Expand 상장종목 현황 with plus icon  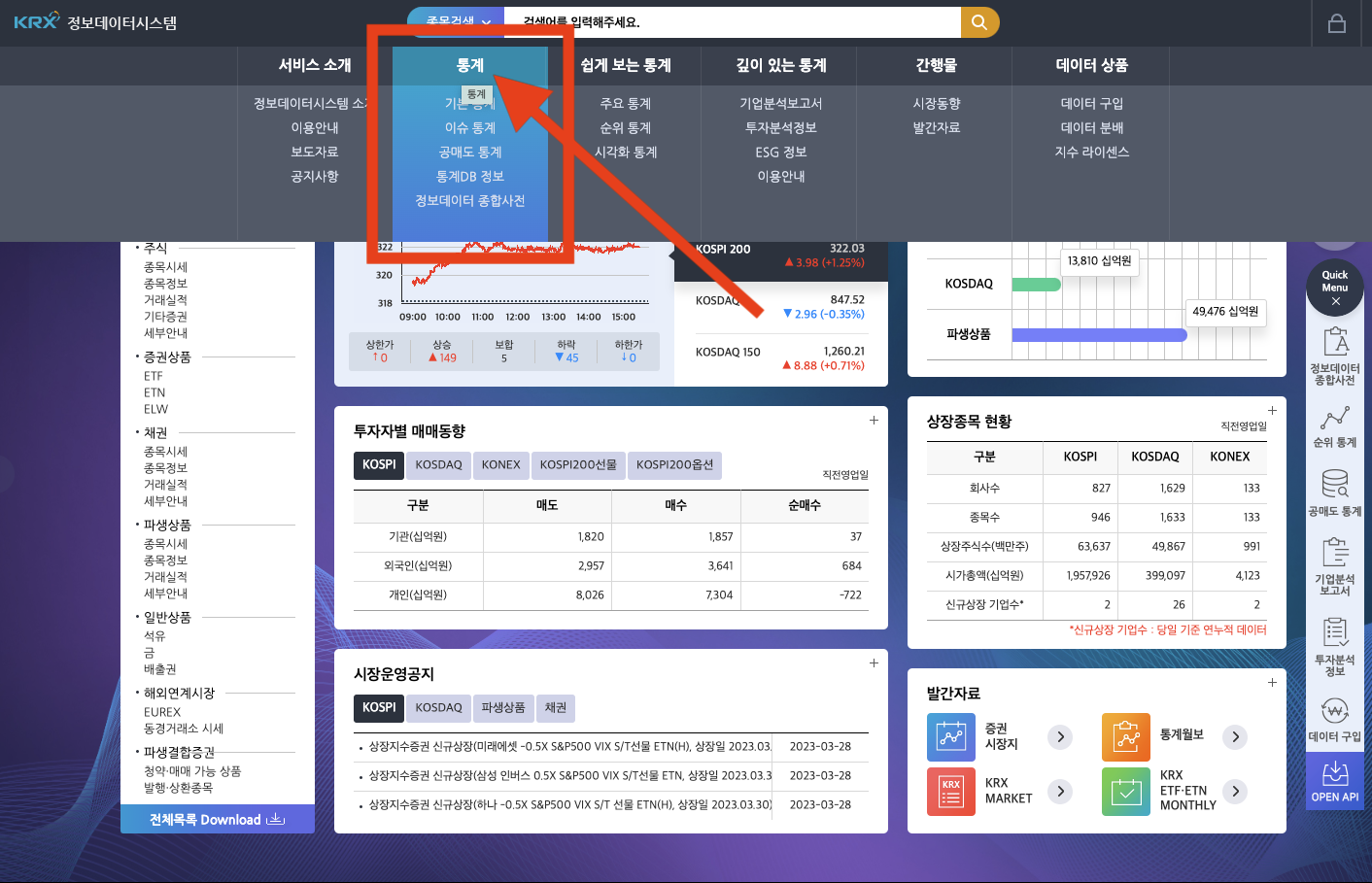(x=1272, y=411)
